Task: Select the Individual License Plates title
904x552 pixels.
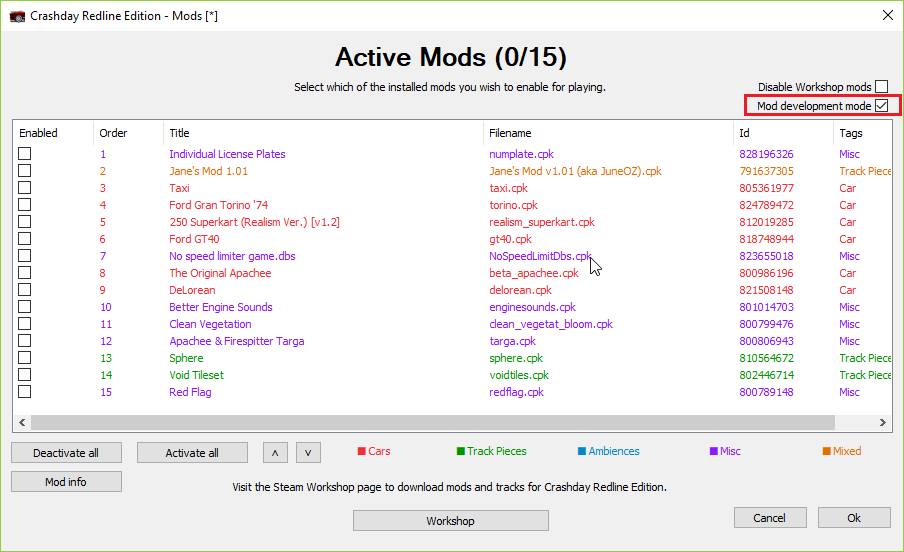Action: [x=227, y=154]
